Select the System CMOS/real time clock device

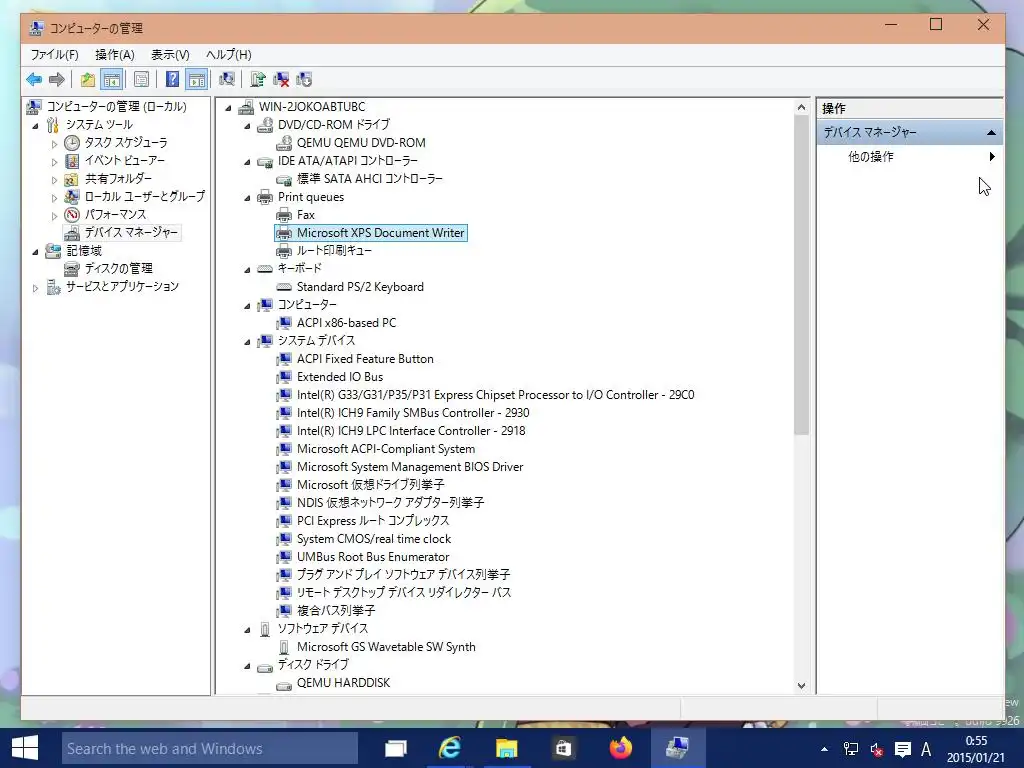tap(374, 539)
